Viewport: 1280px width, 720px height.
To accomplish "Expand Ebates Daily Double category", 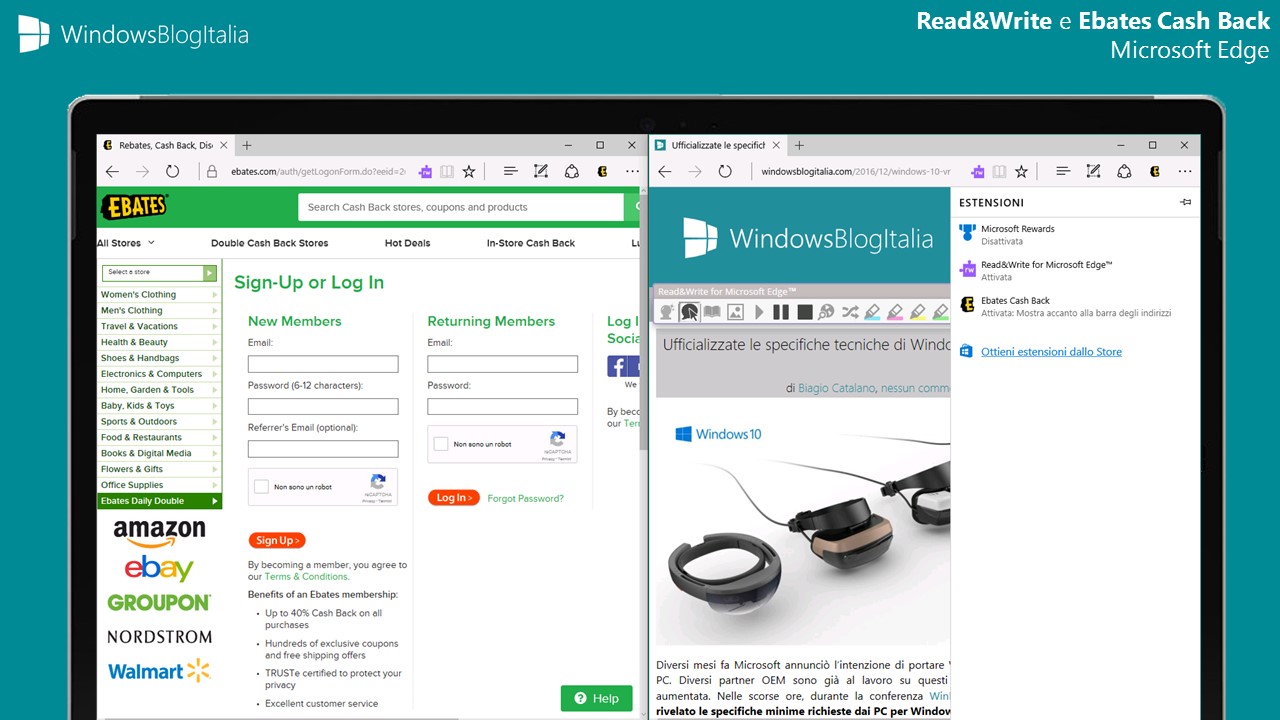I will 159,501.
